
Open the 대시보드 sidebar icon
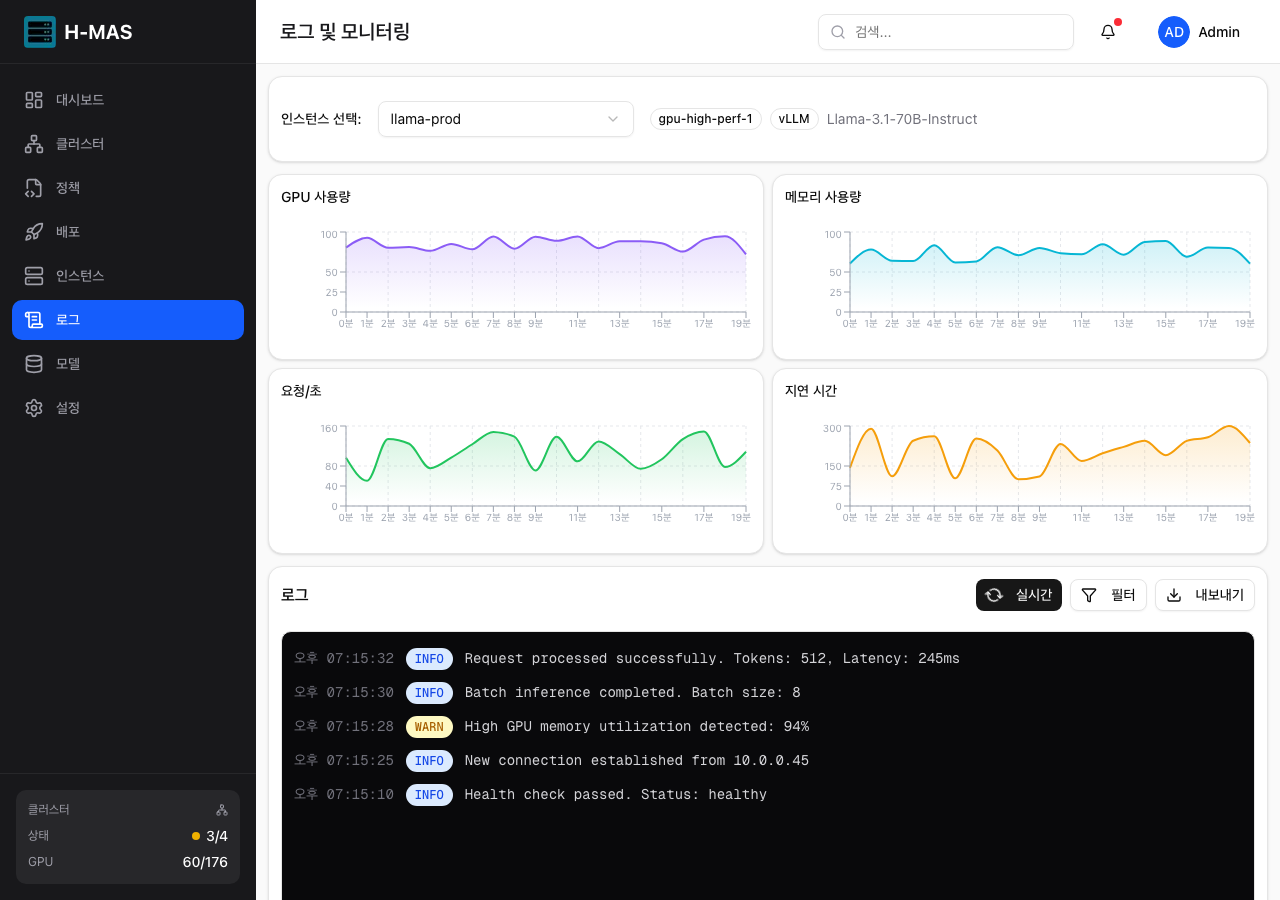(x=33, y=99)
